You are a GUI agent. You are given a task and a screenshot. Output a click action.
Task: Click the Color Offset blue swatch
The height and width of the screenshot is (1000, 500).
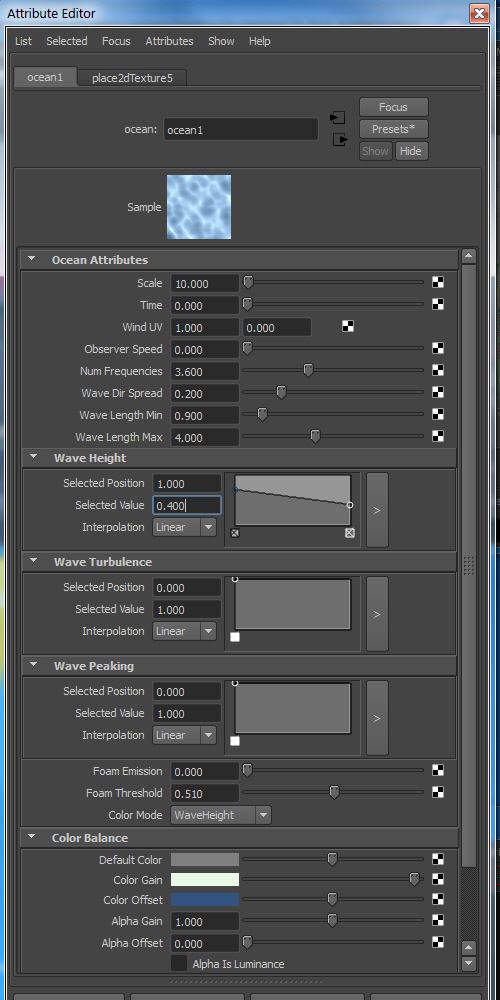pyautogui.click(x=205, y=900)
